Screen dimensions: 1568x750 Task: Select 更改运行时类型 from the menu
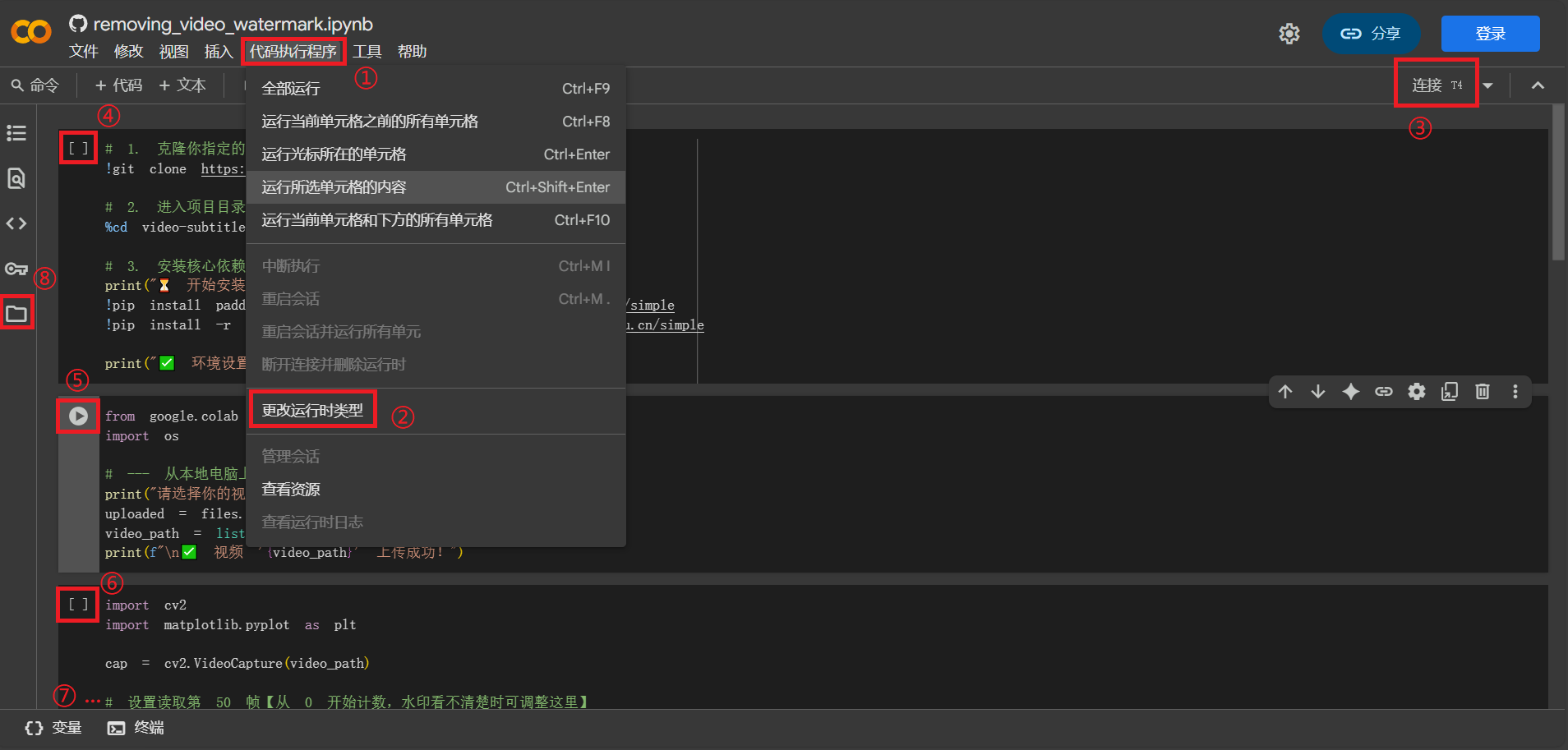pyautogui.click(x=312, y=410)
